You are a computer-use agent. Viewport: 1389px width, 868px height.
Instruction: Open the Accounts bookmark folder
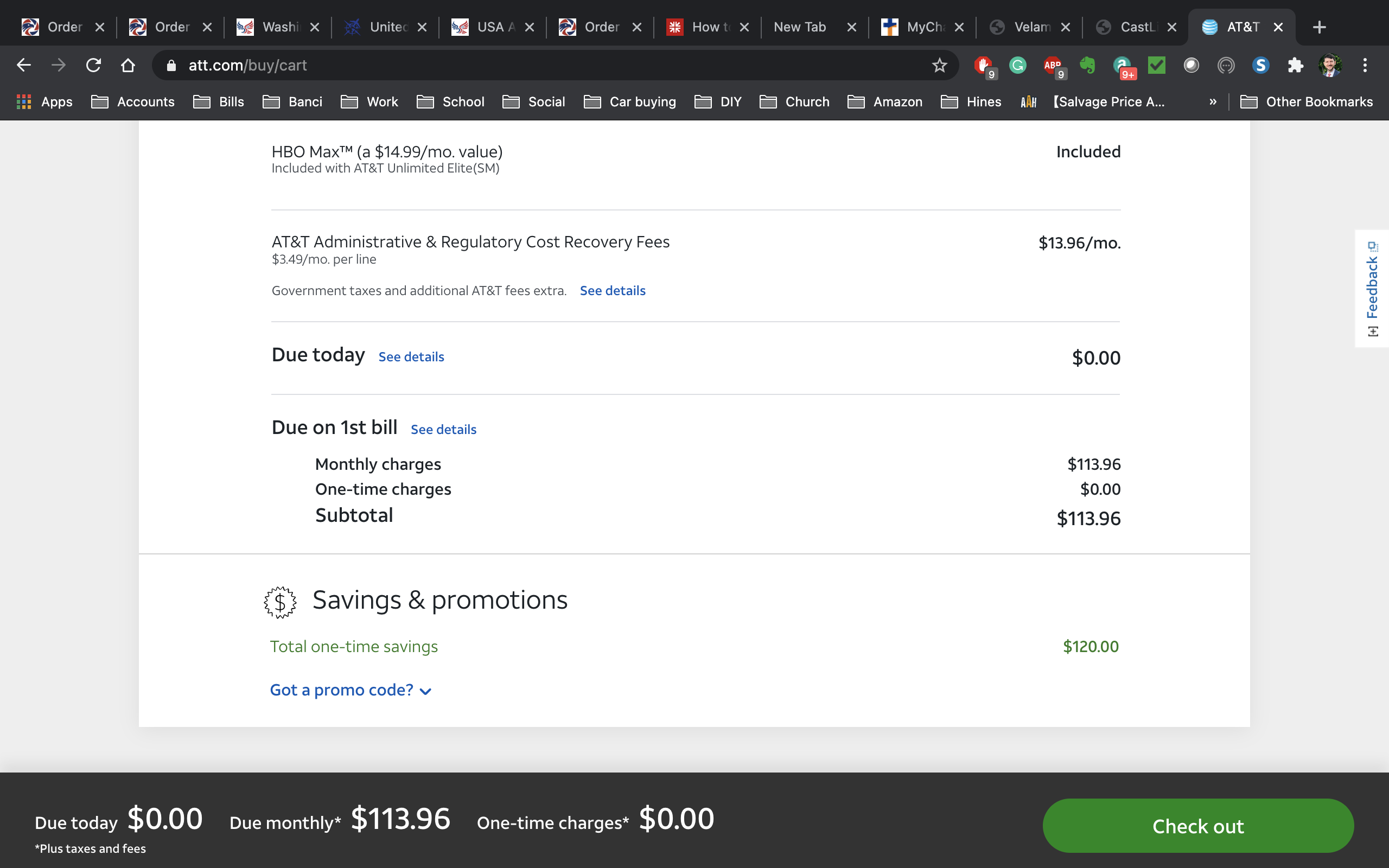132,101
